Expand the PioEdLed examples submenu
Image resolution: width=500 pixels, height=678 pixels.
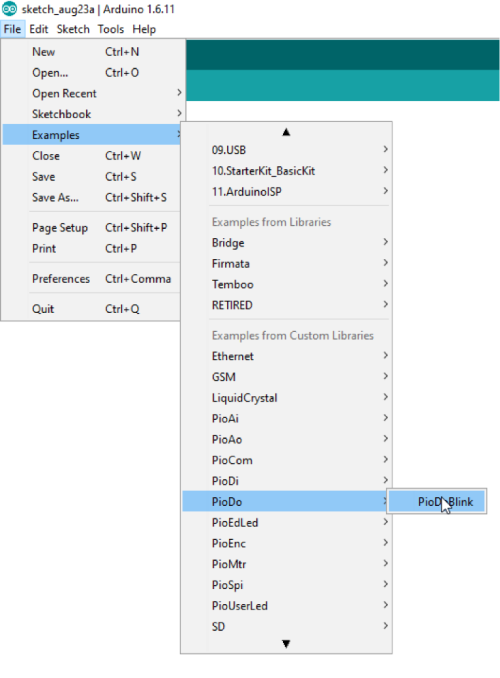286,522
